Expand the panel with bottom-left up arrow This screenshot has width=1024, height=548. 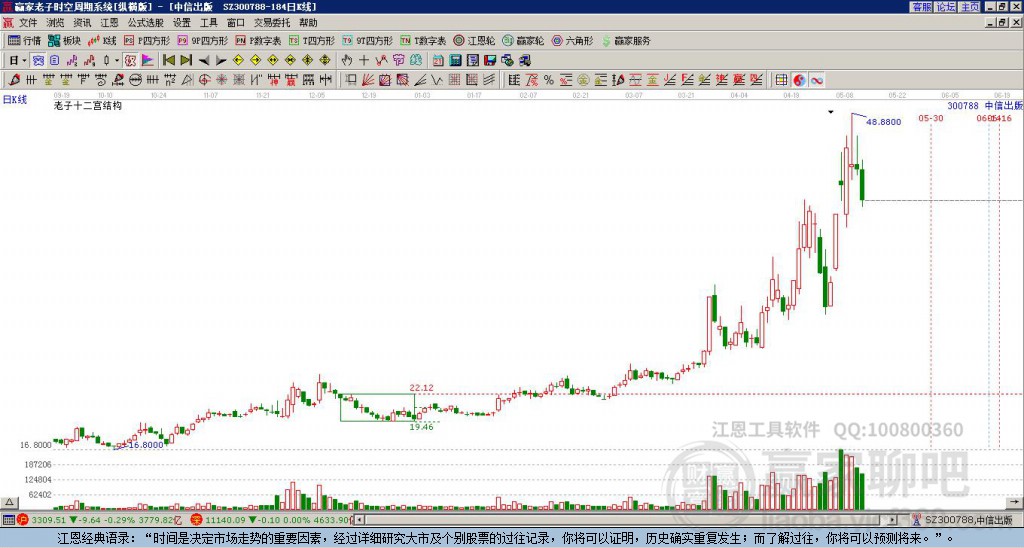point(9,502)
